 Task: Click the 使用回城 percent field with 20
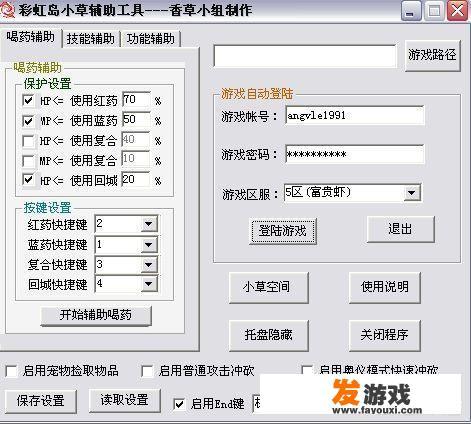(x=136, y=180)
